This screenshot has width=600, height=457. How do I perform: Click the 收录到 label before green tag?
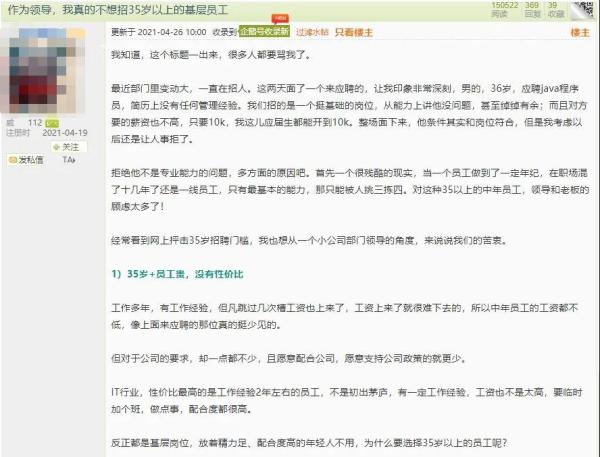tap(225, 32)
